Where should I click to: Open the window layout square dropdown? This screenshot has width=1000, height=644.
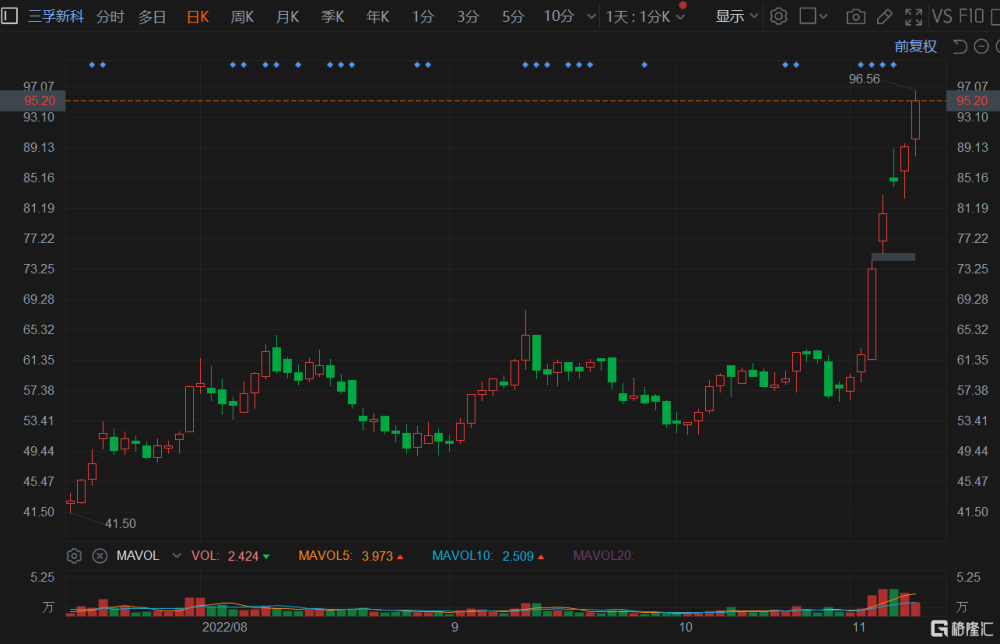(x=813, y=16)
